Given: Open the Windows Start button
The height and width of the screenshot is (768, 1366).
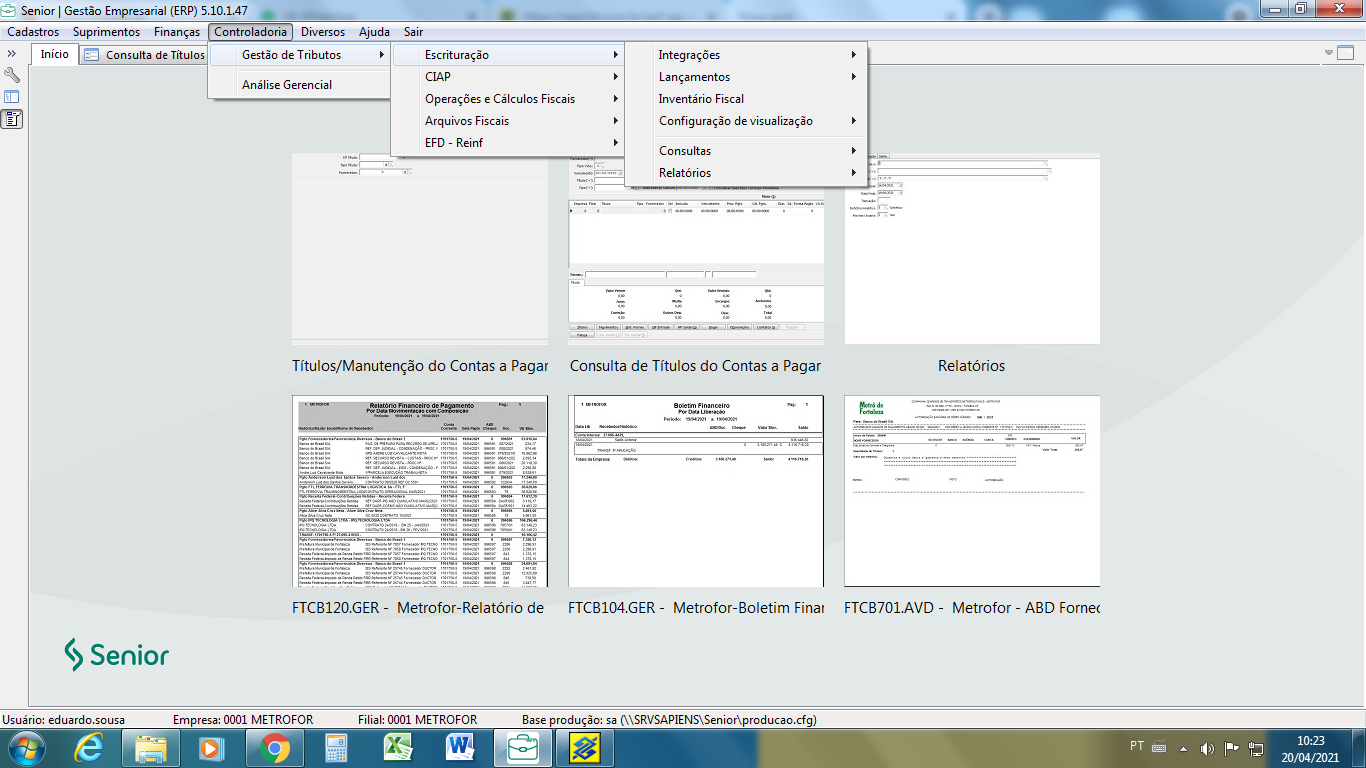Looking at the screenshot, I should pyautogui.click(x=26, y=747).
